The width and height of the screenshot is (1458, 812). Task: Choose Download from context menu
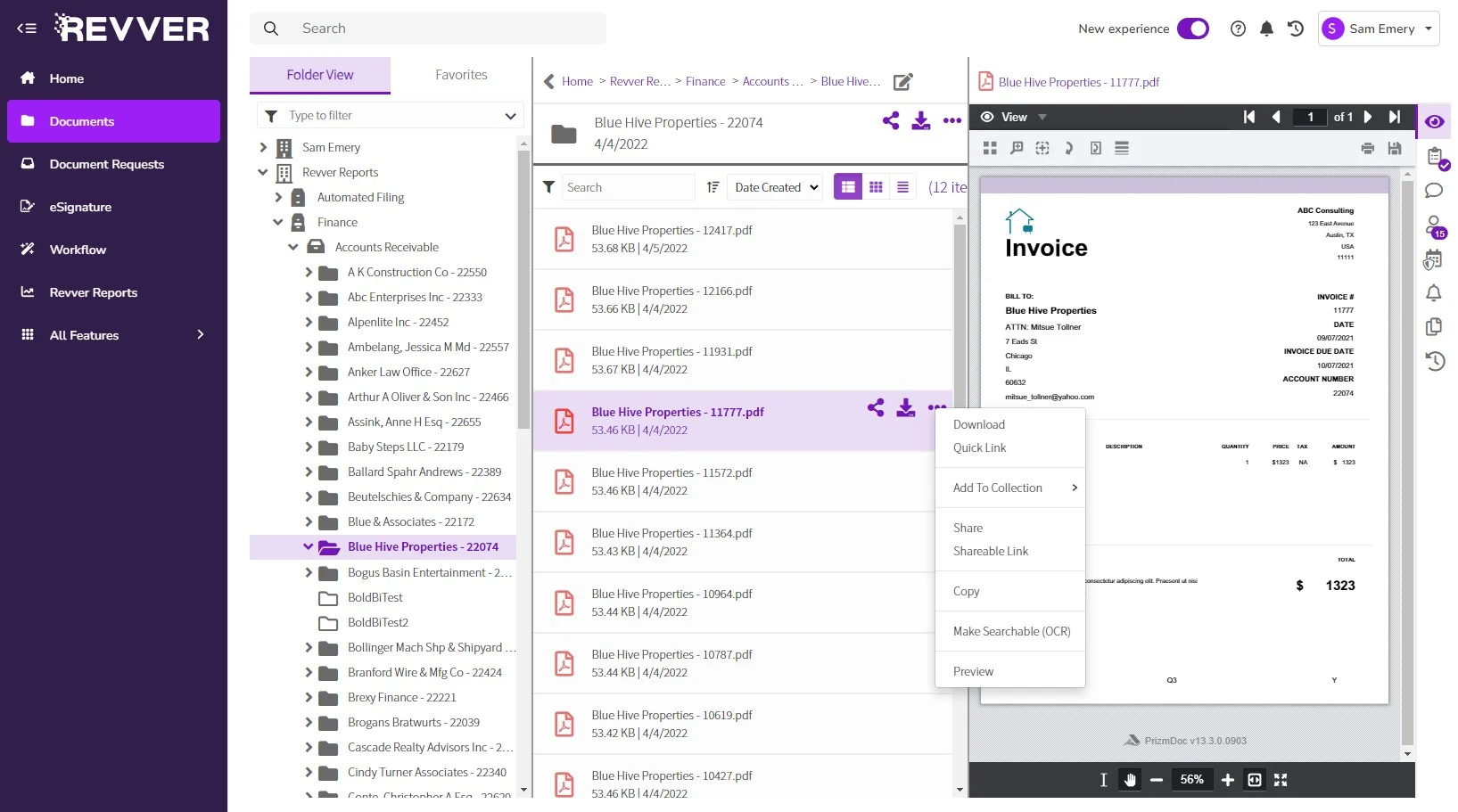pos(979,424)
